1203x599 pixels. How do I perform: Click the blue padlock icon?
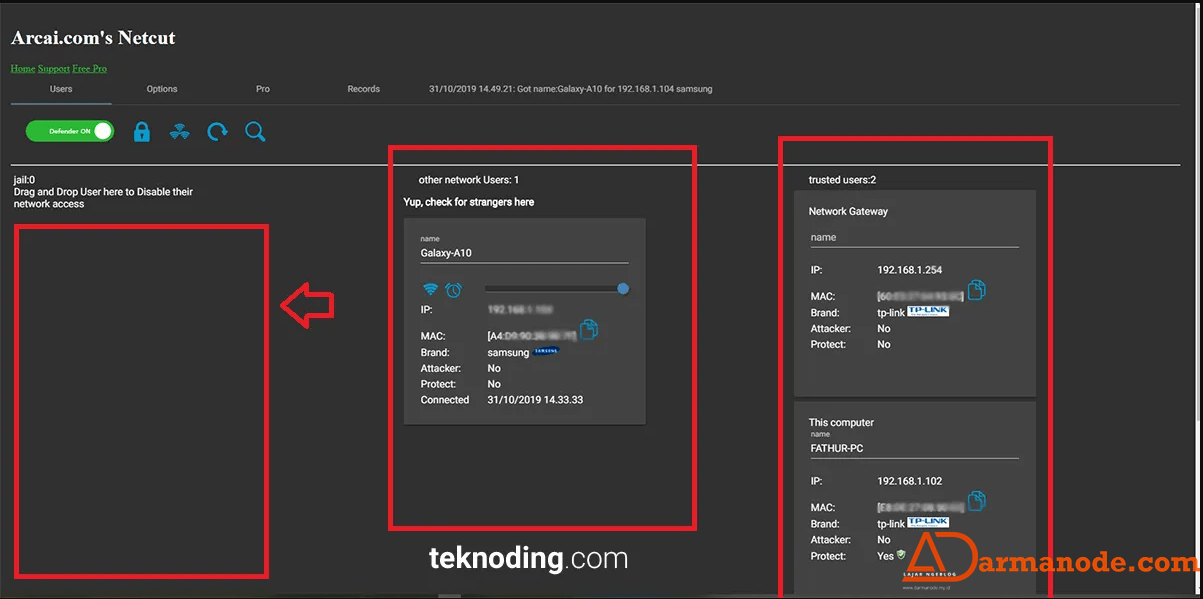point(142,132)
